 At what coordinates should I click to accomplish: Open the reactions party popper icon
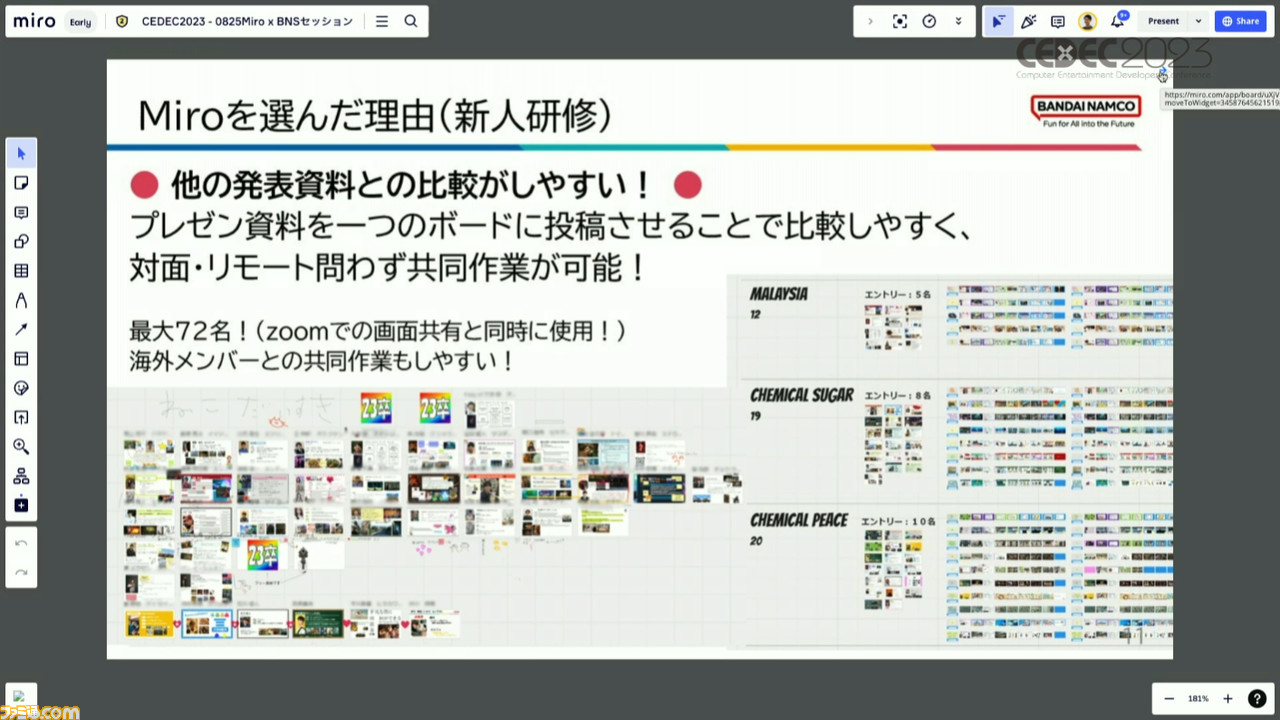(x=1028, y=21)
